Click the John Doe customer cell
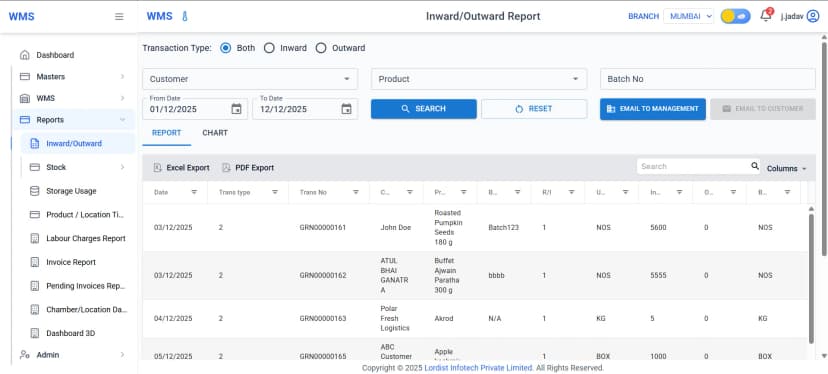Image resolution: width=828 pixels, height=374 pixels. 396,228
